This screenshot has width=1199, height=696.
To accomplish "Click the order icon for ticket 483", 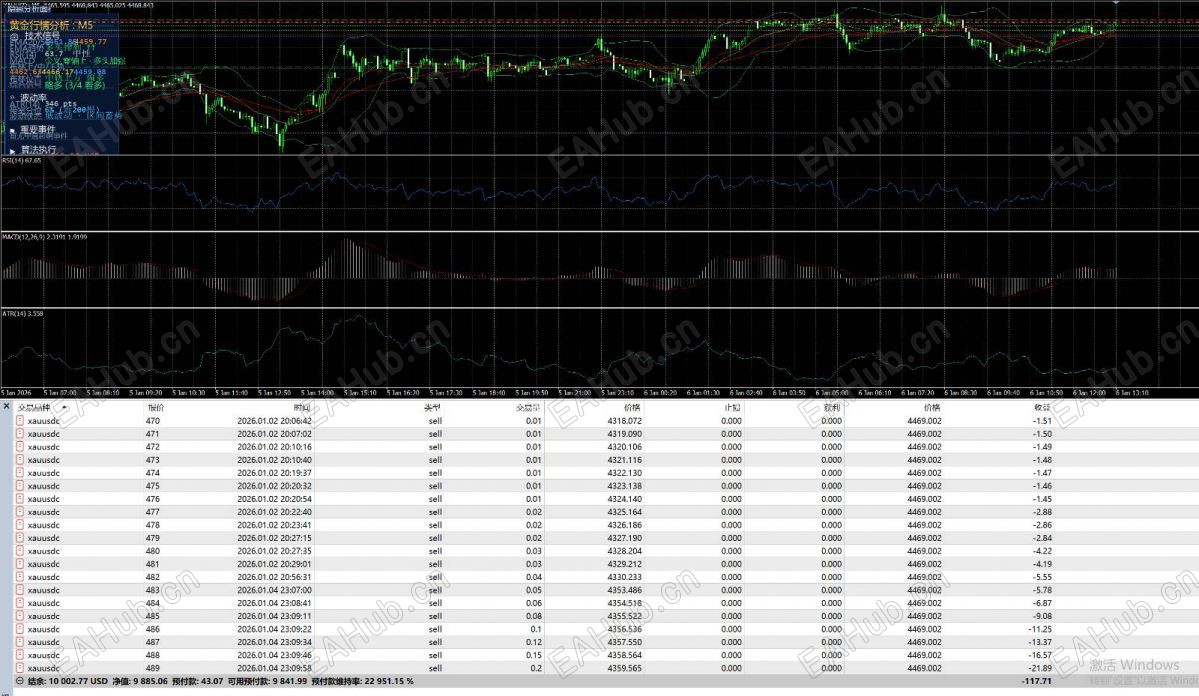I will coord(20,590).
